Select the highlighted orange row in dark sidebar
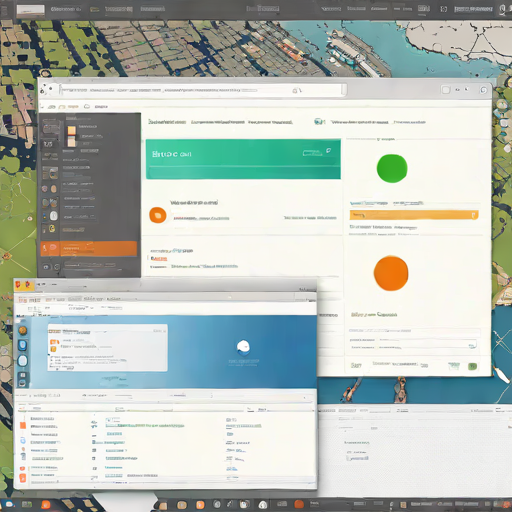 click(x=89, y=249)
